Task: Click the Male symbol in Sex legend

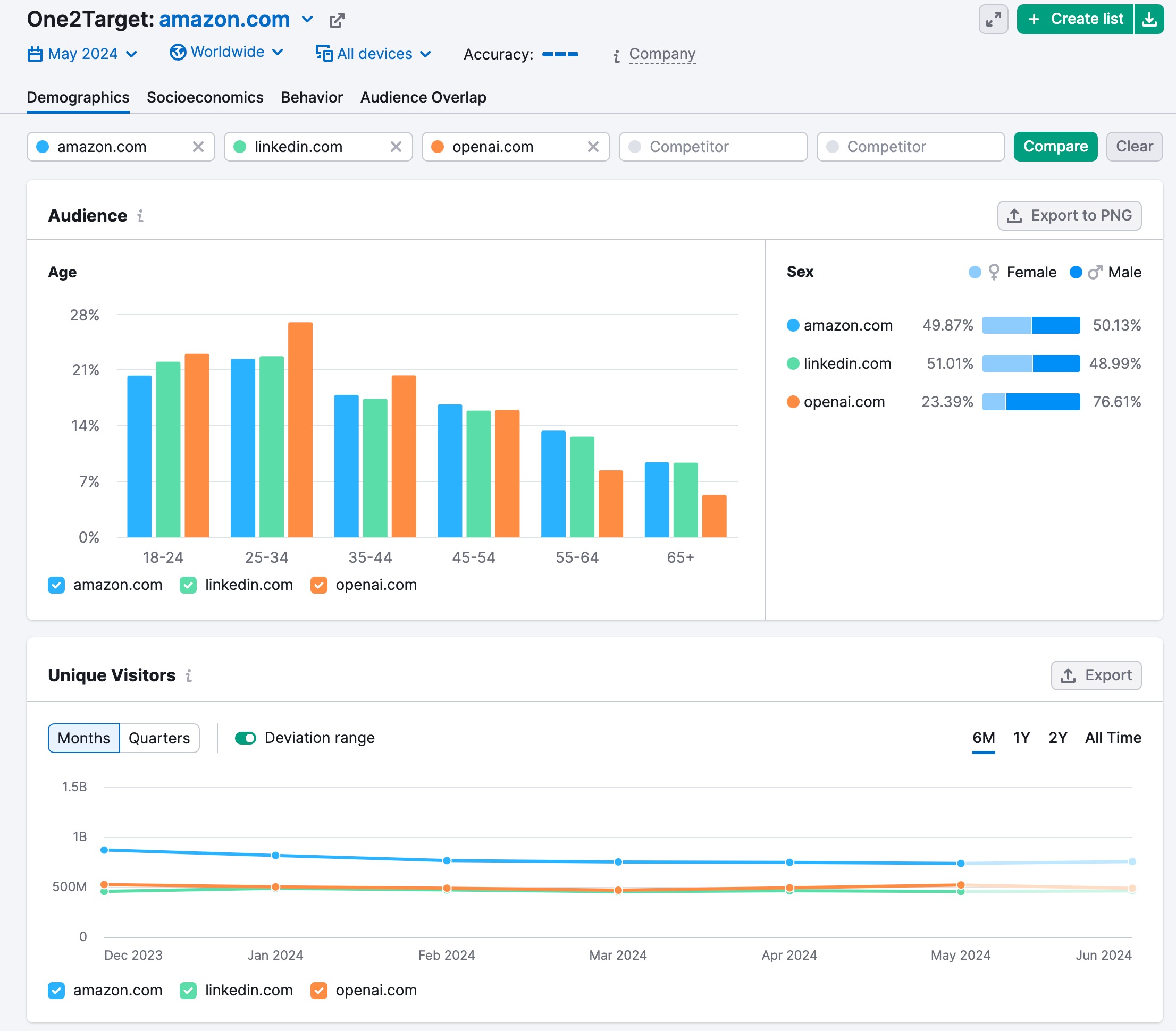Action: pos(1095,272)
